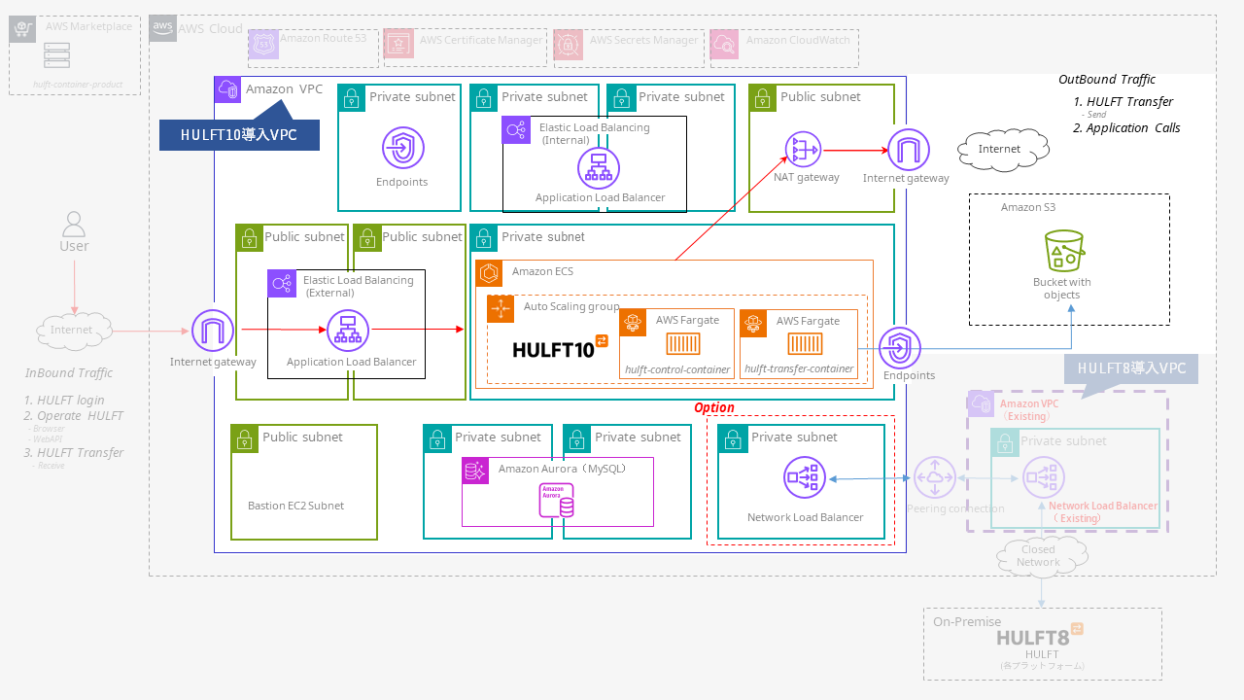This screenshot has height=700, width=1244.
Task: Click the Network Load Balancer (Existing) icon
Action: click(1041, 478)
